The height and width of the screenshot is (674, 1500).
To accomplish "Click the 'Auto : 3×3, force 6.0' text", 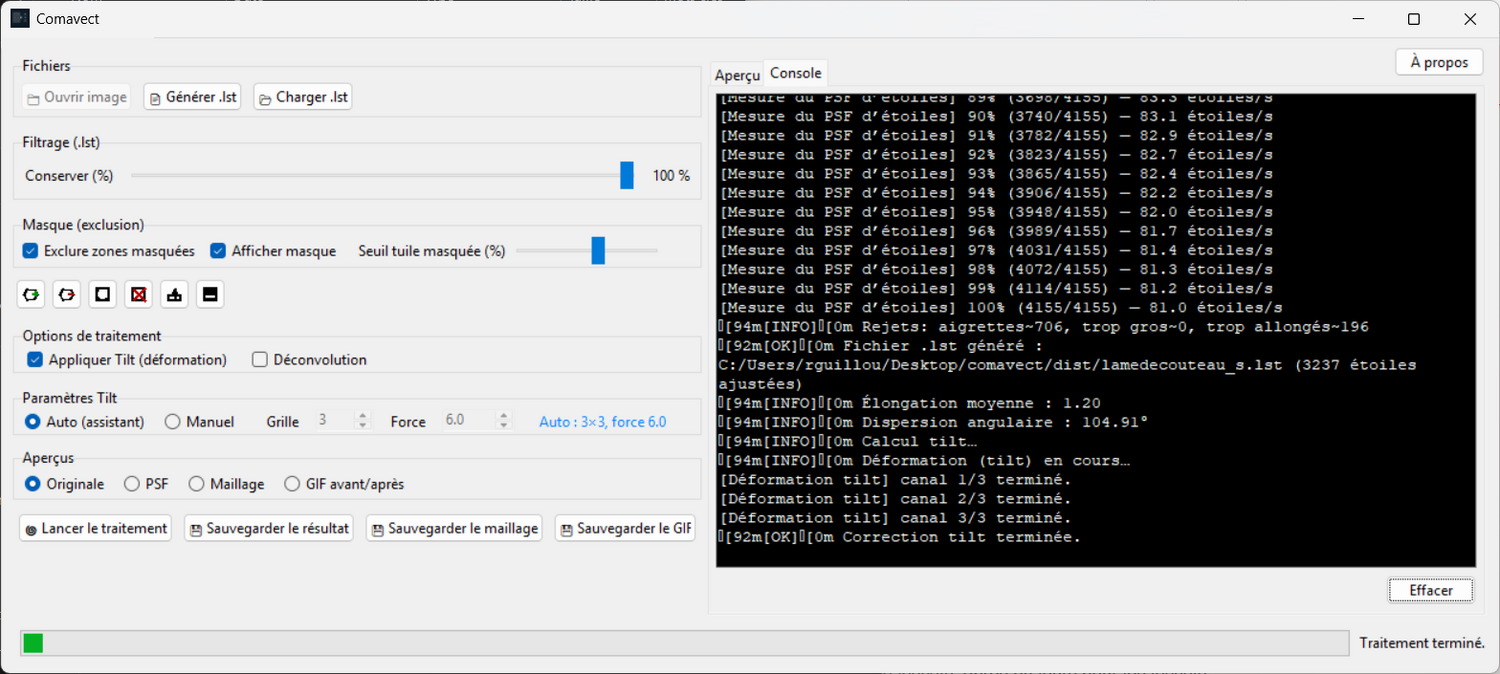I will point(603,422).
